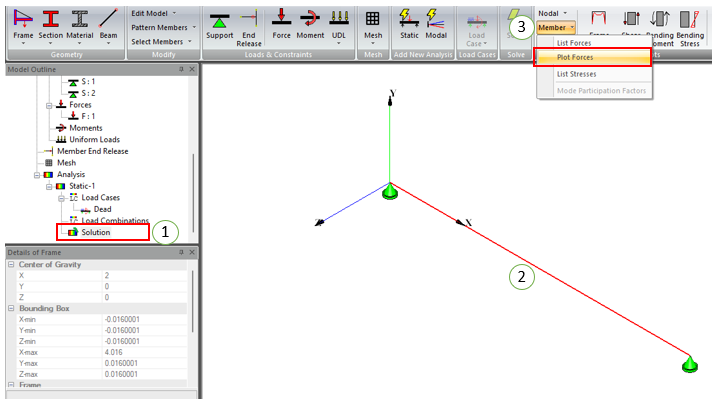717x405 pixels.
Task: Click the Frame geometry tool
Action: coord(23,24)
